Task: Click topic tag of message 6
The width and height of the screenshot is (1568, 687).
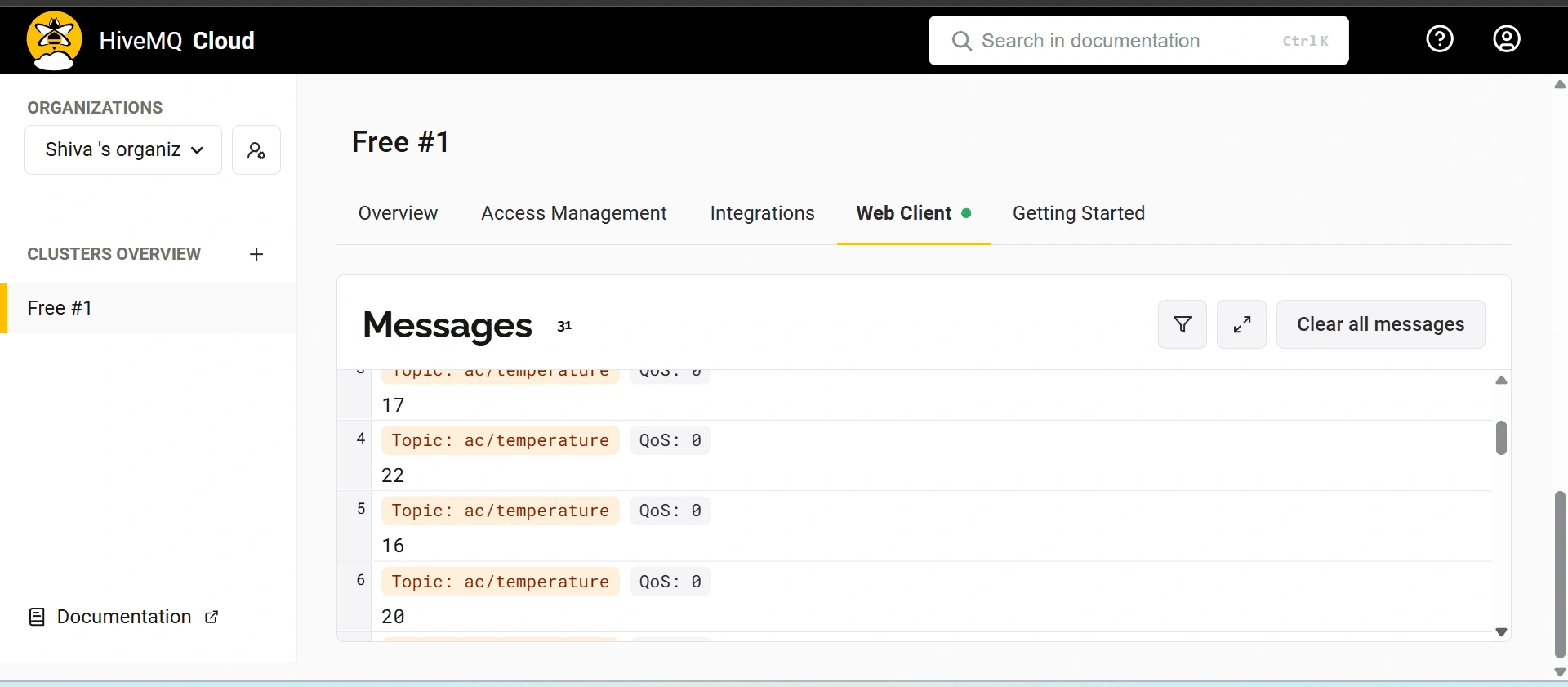Action: [x=500, y=582]
